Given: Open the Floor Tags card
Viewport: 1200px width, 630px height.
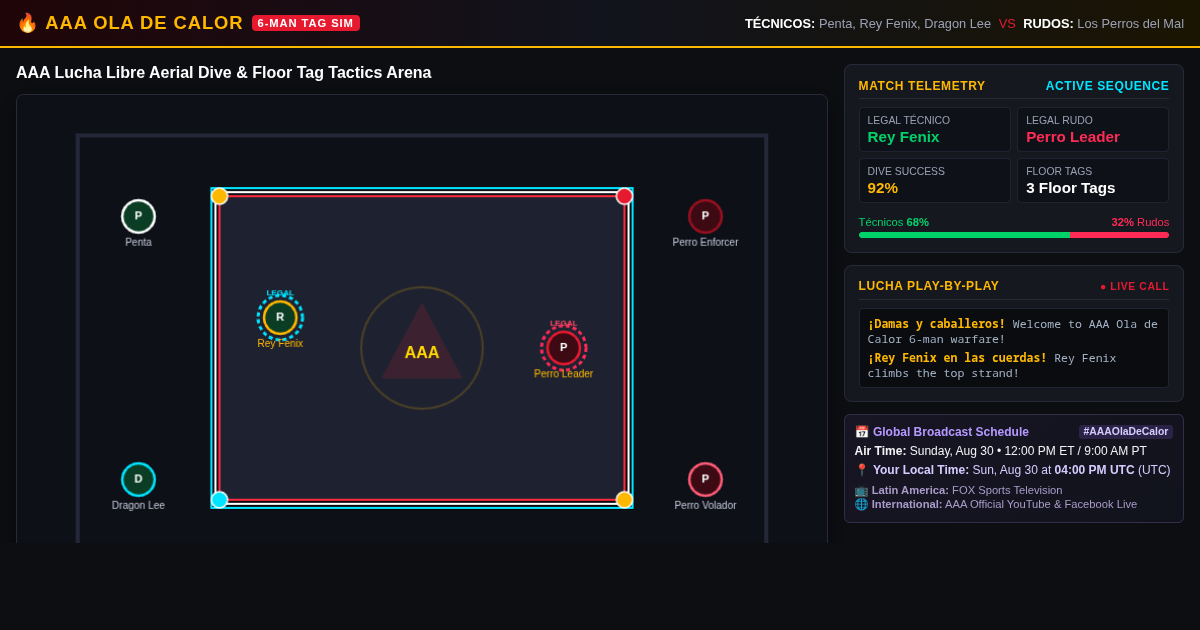Looking at the screenshot, I should point(1093,181).
